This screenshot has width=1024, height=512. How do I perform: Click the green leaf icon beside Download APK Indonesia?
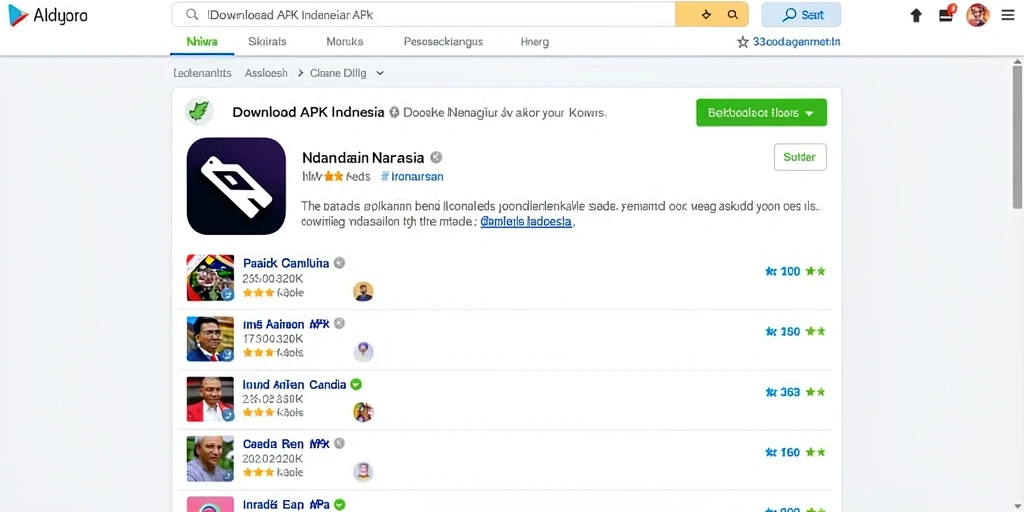pos(199,112)
